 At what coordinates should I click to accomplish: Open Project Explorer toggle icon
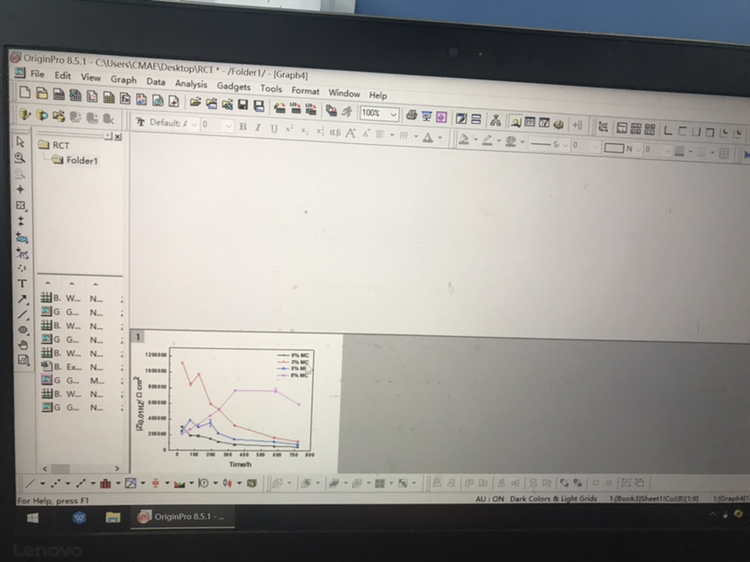click(x=515, y=121)
